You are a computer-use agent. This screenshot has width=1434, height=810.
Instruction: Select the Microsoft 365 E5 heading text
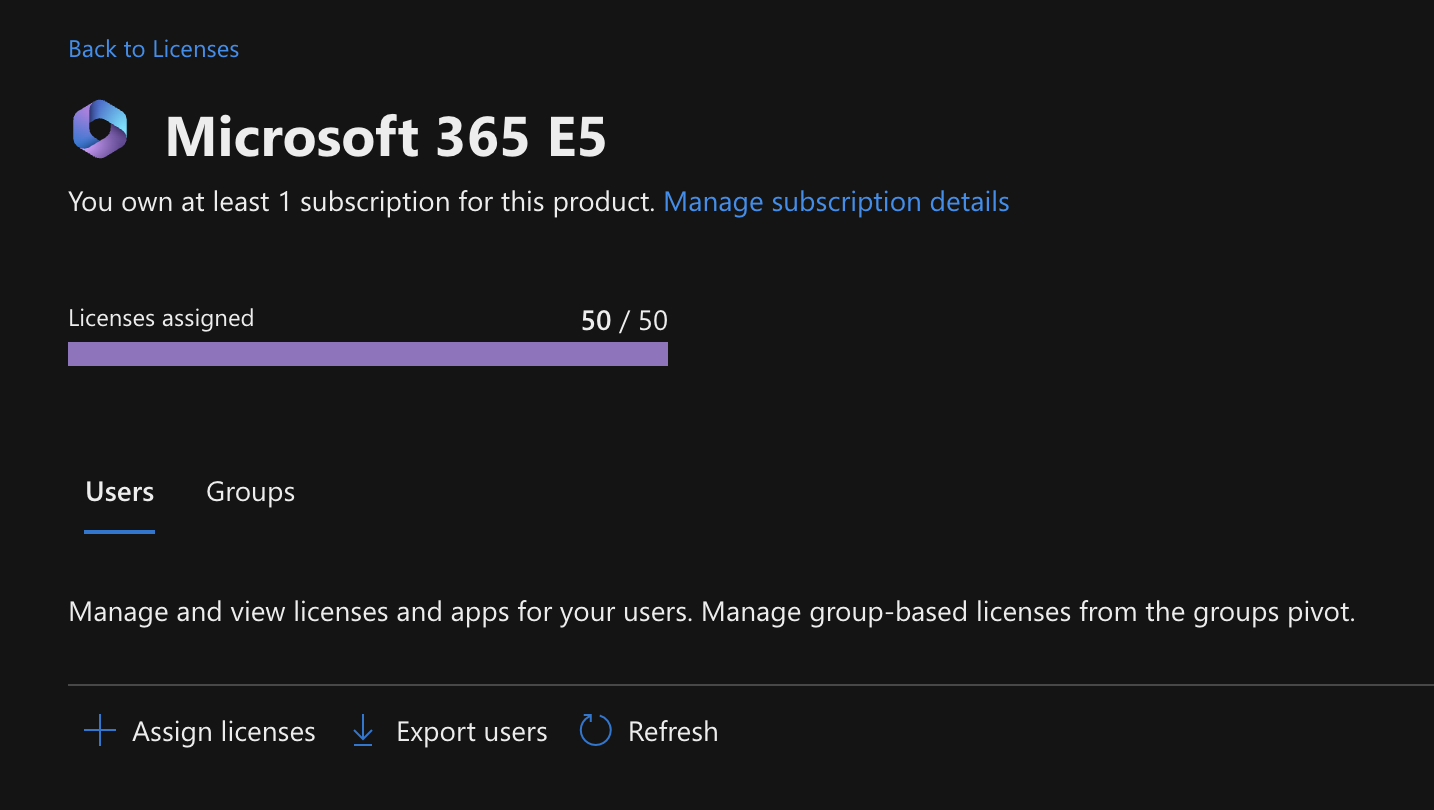(386, 136)
